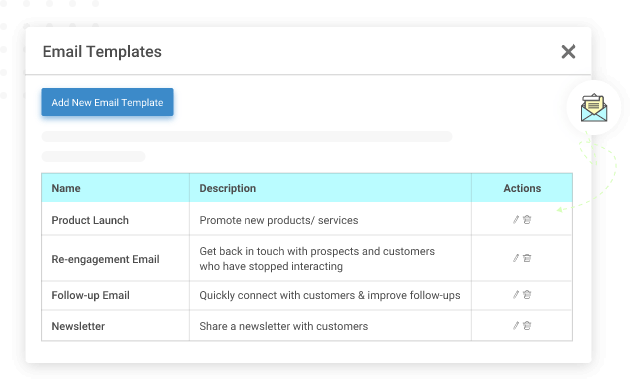Delete the Product Launch template
Viewport: 644px width, 389px height.
coord(527,220)
